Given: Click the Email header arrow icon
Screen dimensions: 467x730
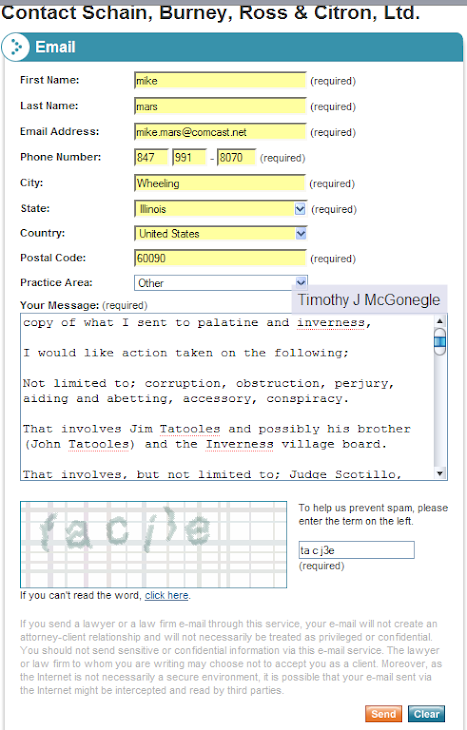Looking at the screenshot, I should click(x=16, y=47).
